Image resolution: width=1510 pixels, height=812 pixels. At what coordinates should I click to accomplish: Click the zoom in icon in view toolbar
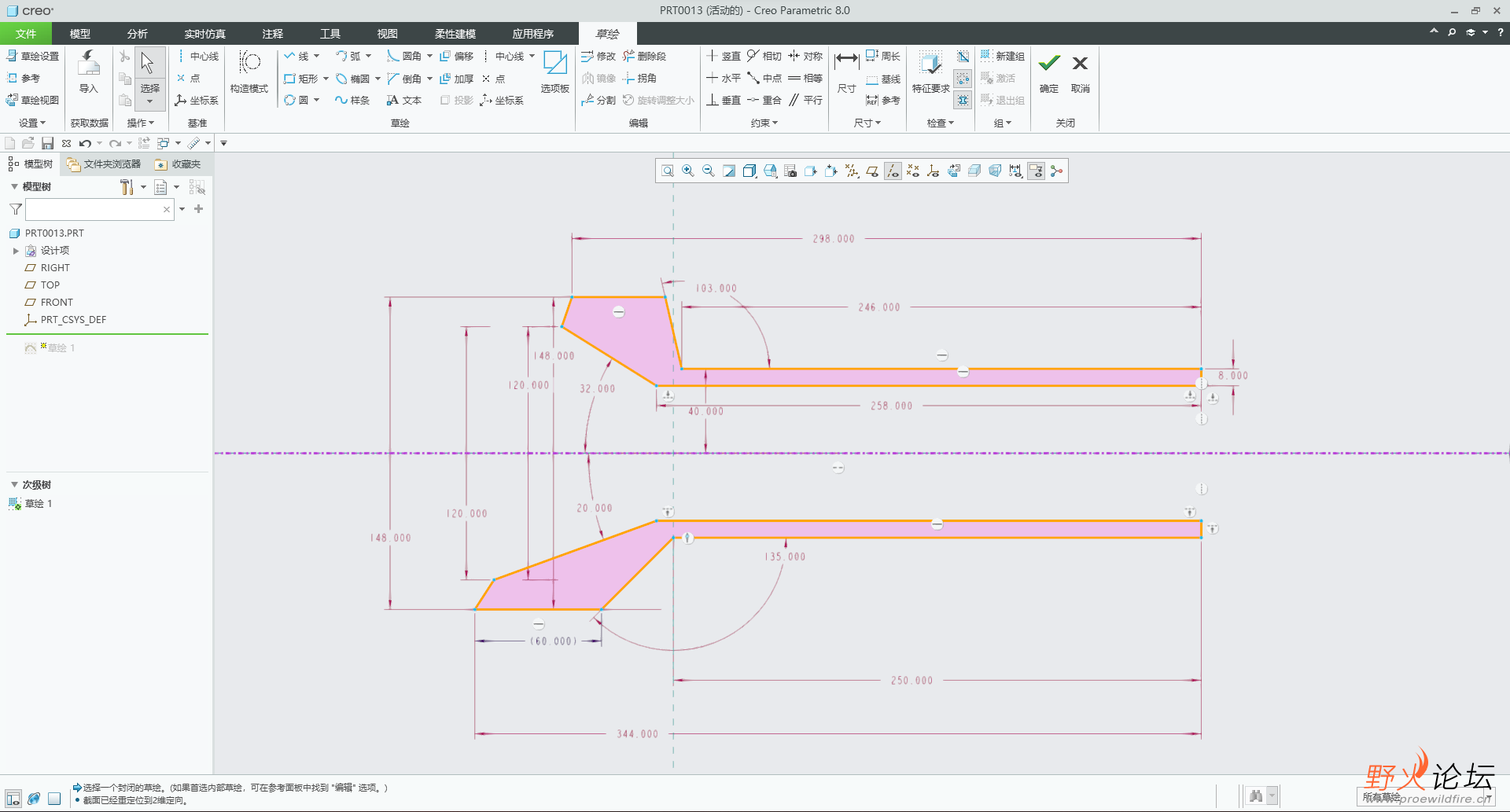[x=688, y=171]
